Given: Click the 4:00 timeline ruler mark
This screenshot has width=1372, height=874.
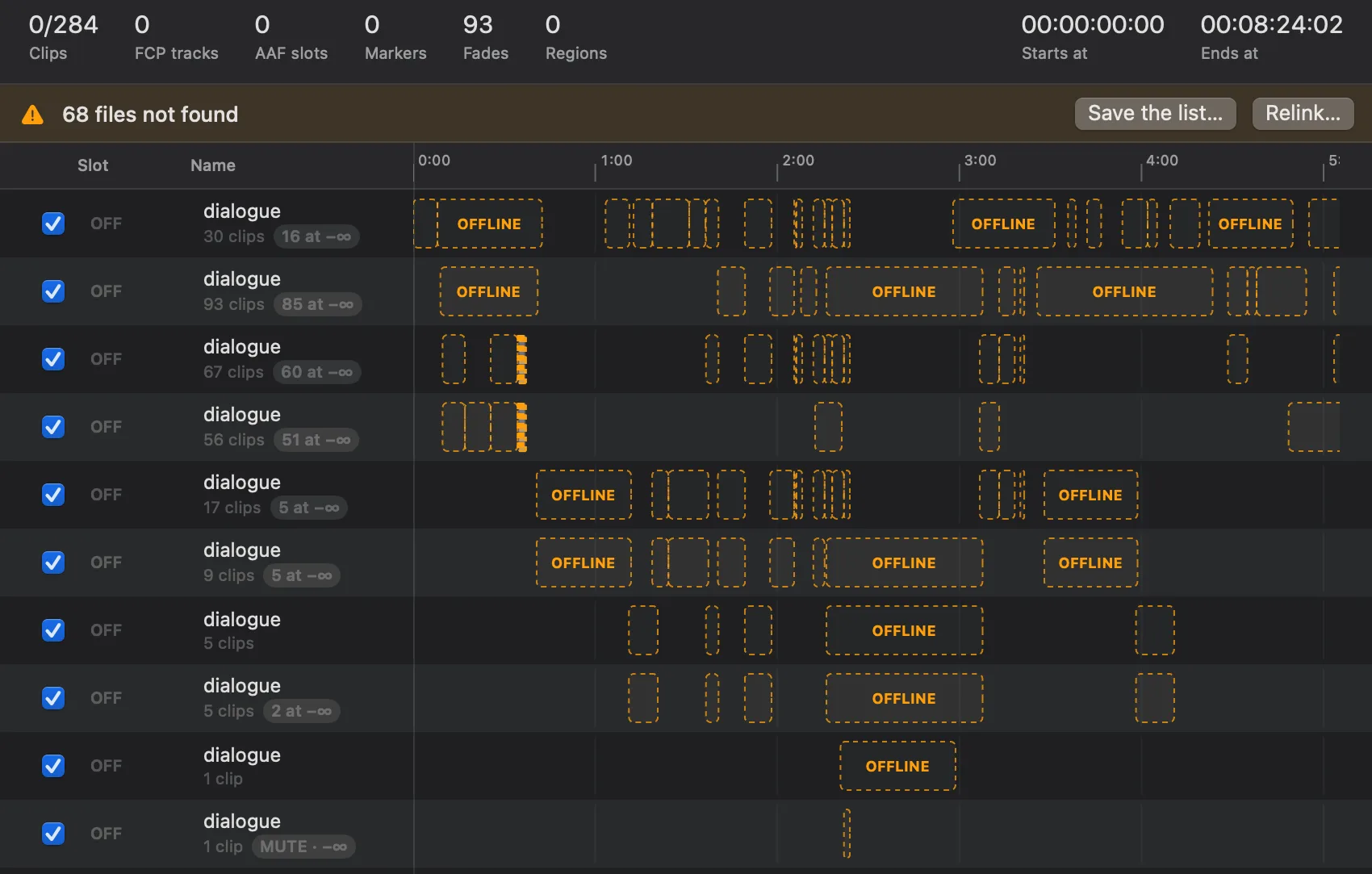Looking at the screenshot, I should point(1162,161).
